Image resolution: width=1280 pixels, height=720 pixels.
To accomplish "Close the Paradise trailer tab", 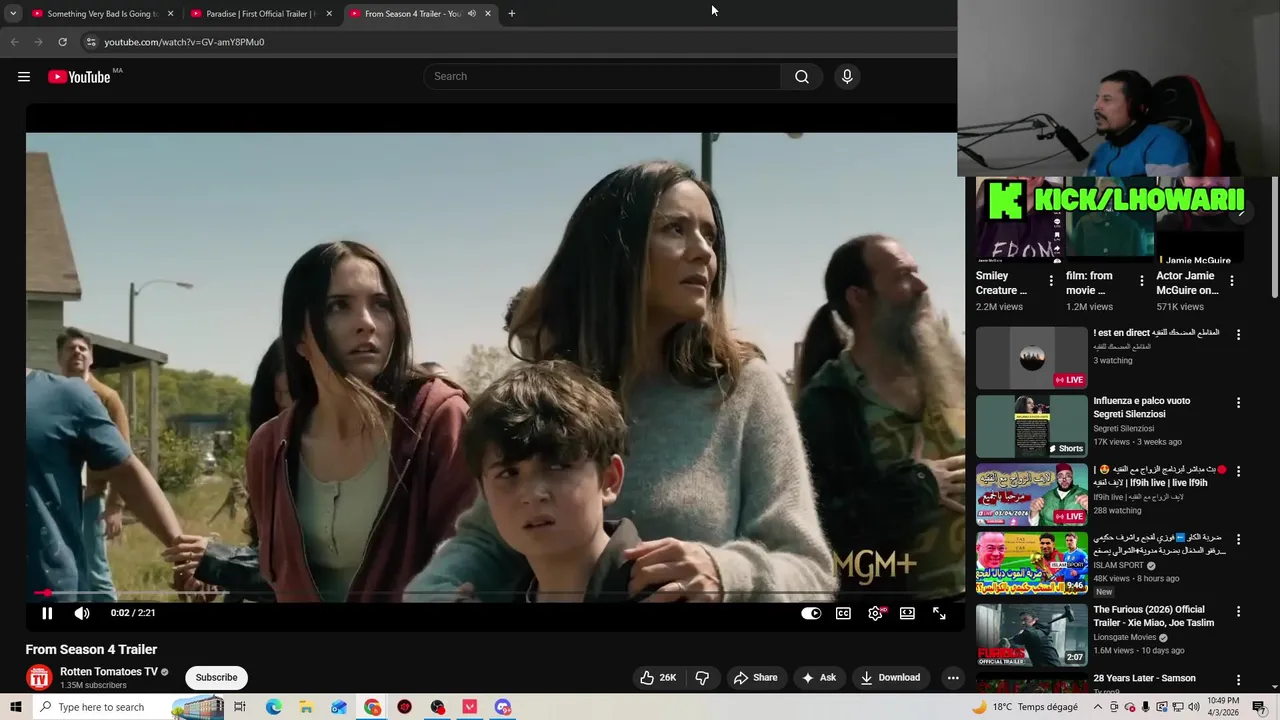I will click(329, 14).
